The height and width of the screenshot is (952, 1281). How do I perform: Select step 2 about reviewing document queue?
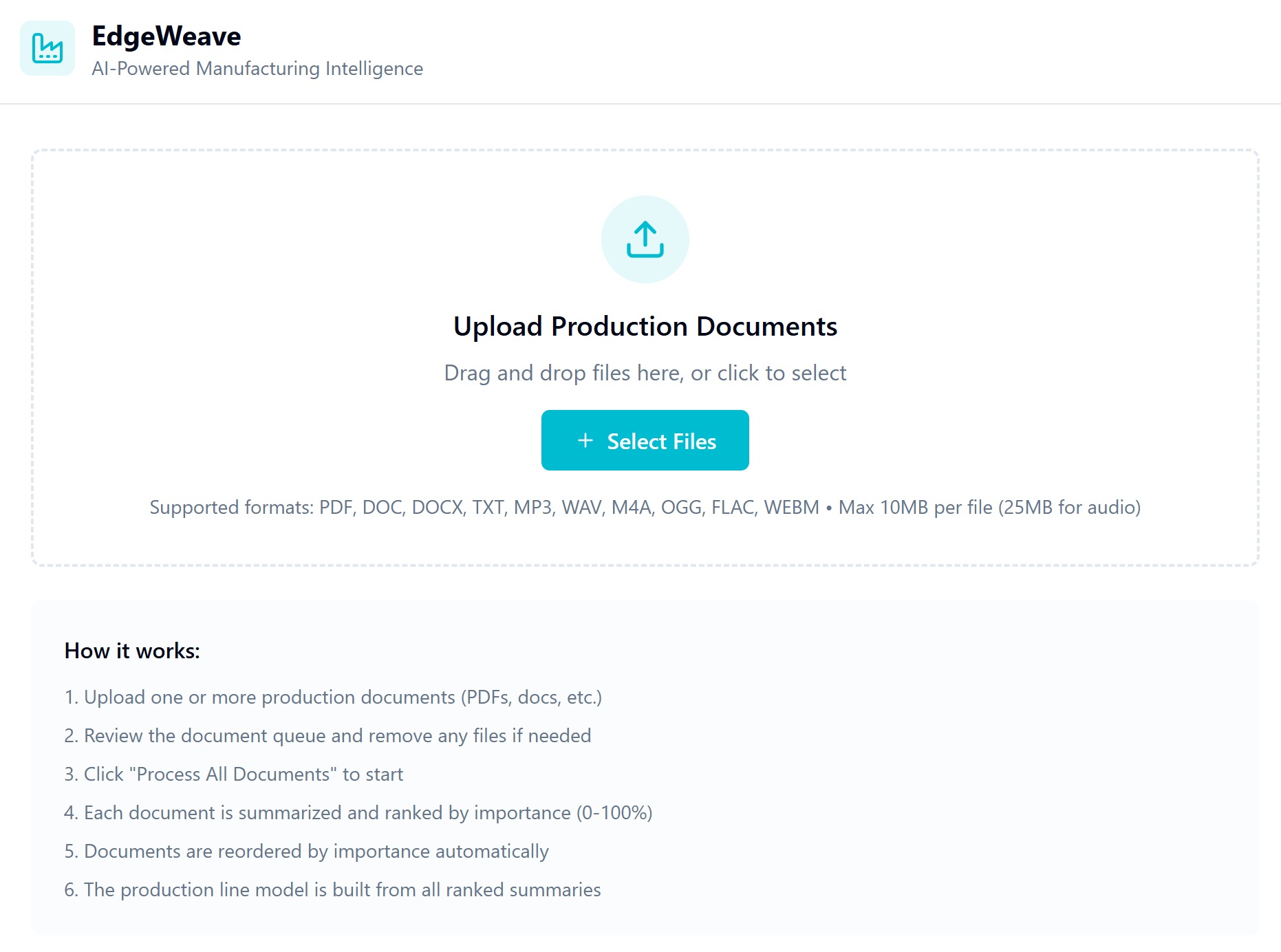[x=327, y=736]
